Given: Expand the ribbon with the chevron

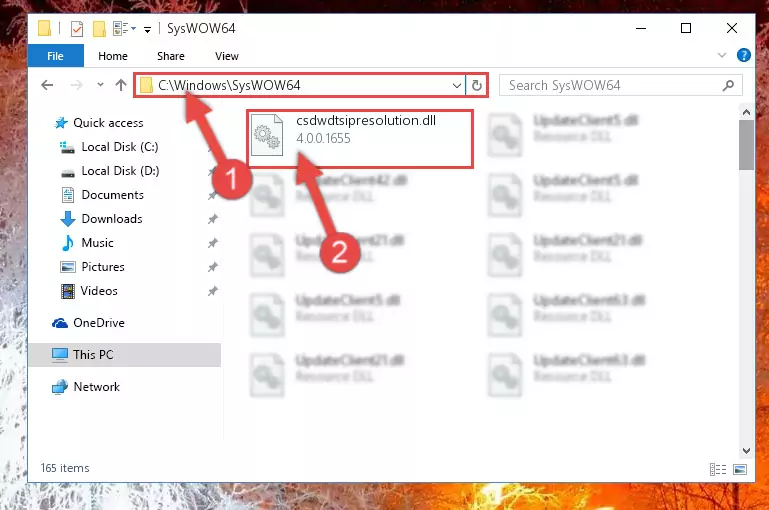Looking at the screenshot, I should (x=721, y=55).
